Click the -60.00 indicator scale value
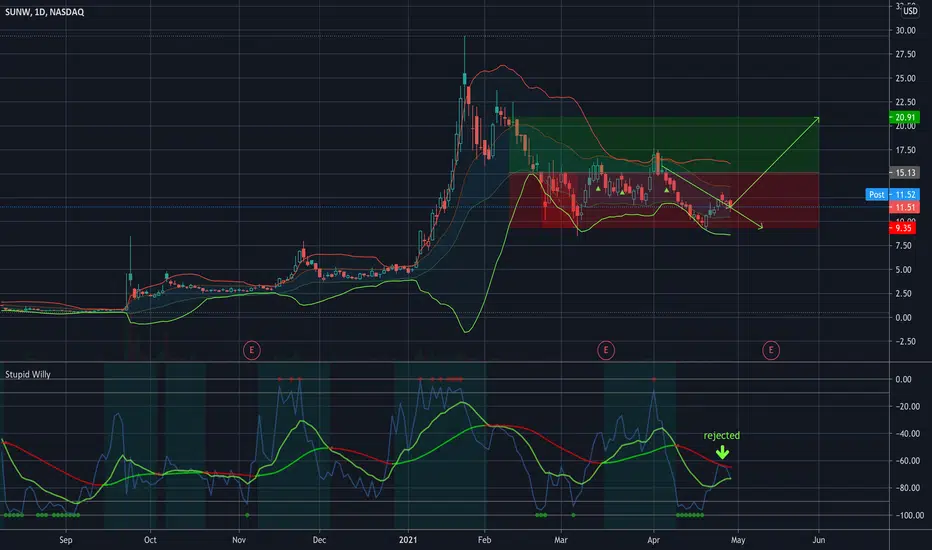Image resolution: width=932 pixels, height=550 pixels. pyautogui.click(x=908, y=461)
